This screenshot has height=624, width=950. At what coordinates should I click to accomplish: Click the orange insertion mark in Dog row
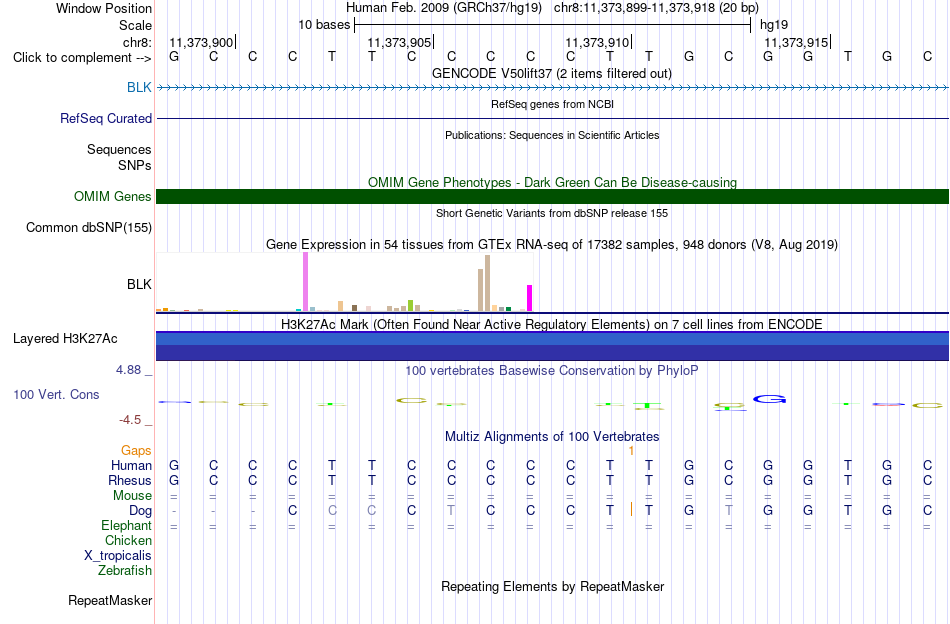631,509
